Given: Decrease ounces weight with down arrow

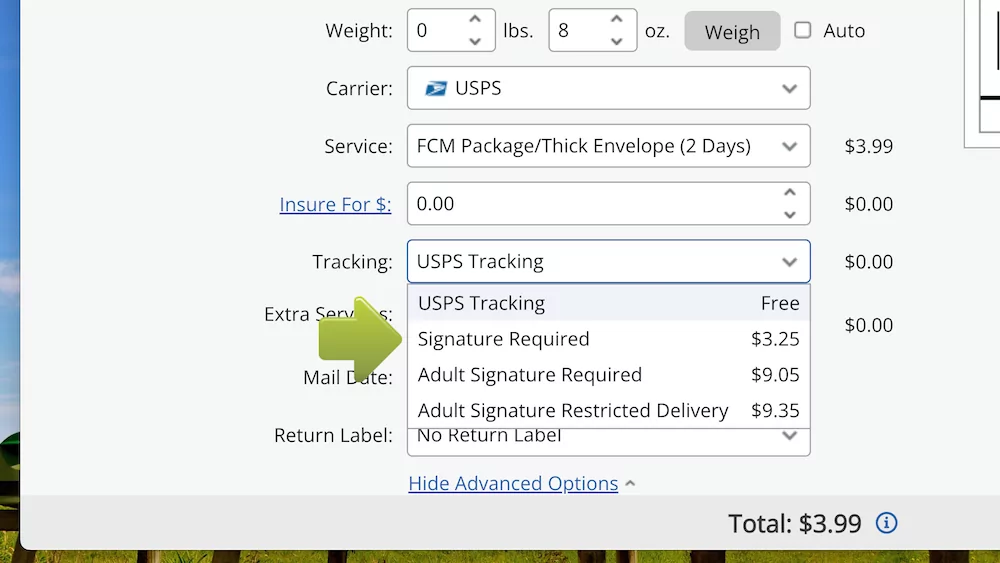Looking at the screenshot, I should tap(617, 41).
